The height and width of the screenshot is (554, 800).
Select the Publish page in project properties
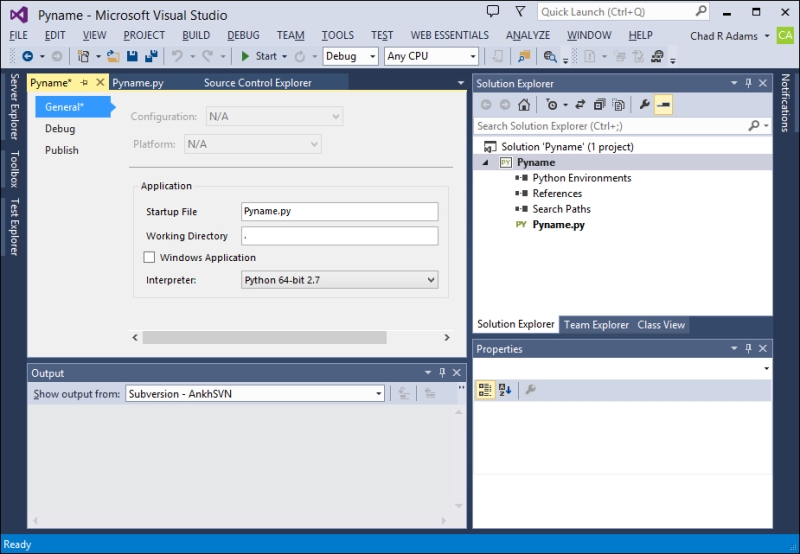point(61,150)
